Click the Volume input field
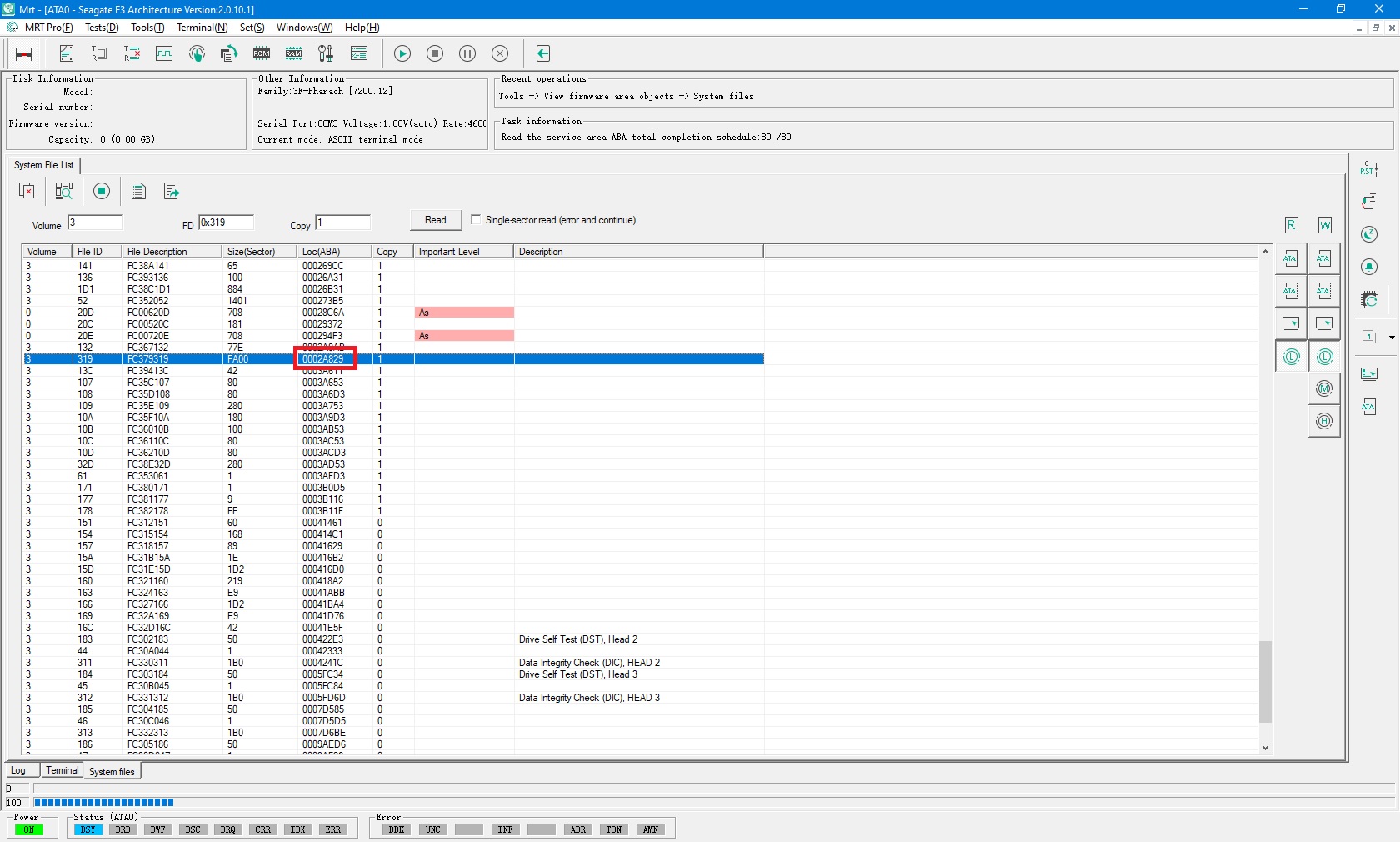Screen dimensions: 1400x842 (x=95, y=223)
